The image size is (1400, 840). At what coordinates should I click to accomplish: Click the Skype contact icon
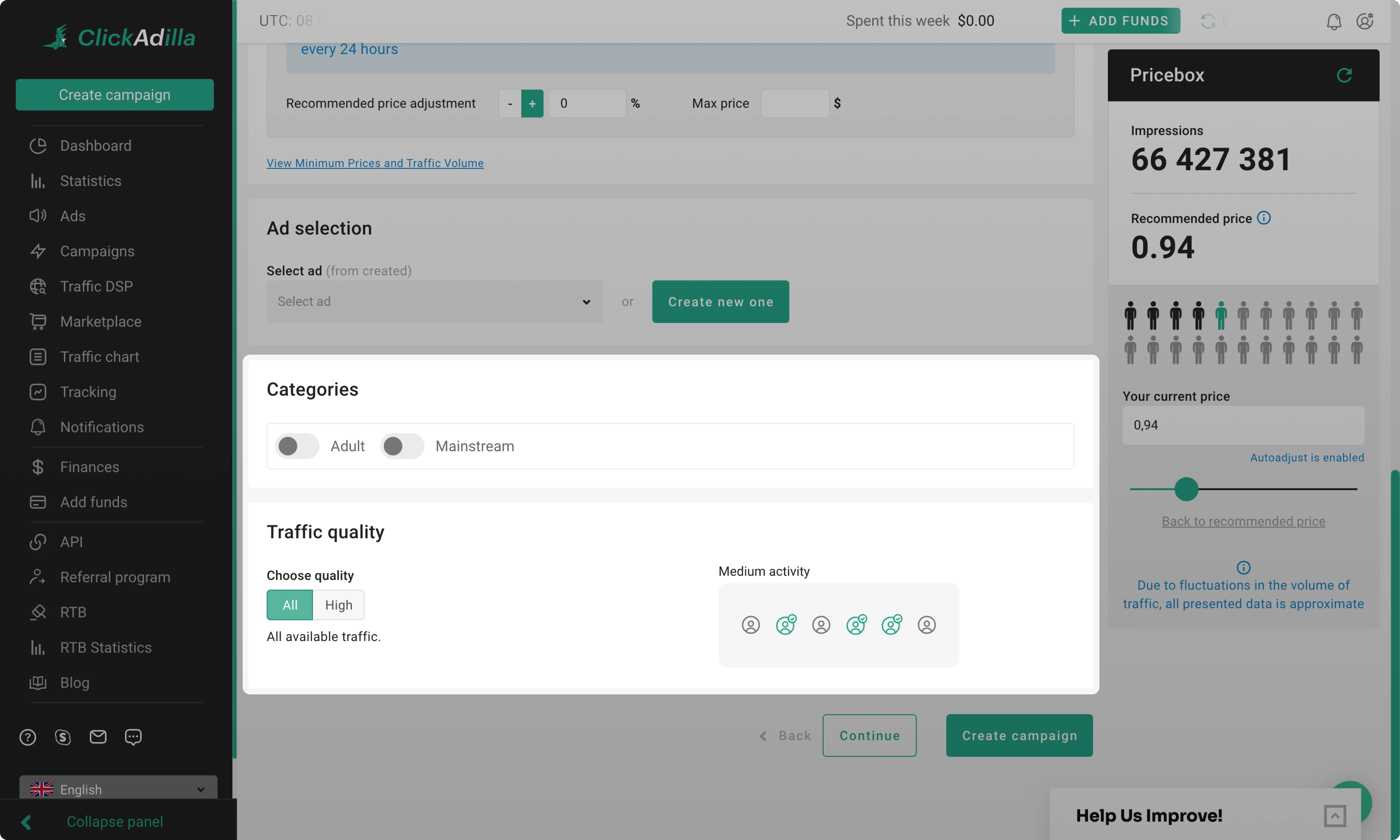tap(63, 737)
